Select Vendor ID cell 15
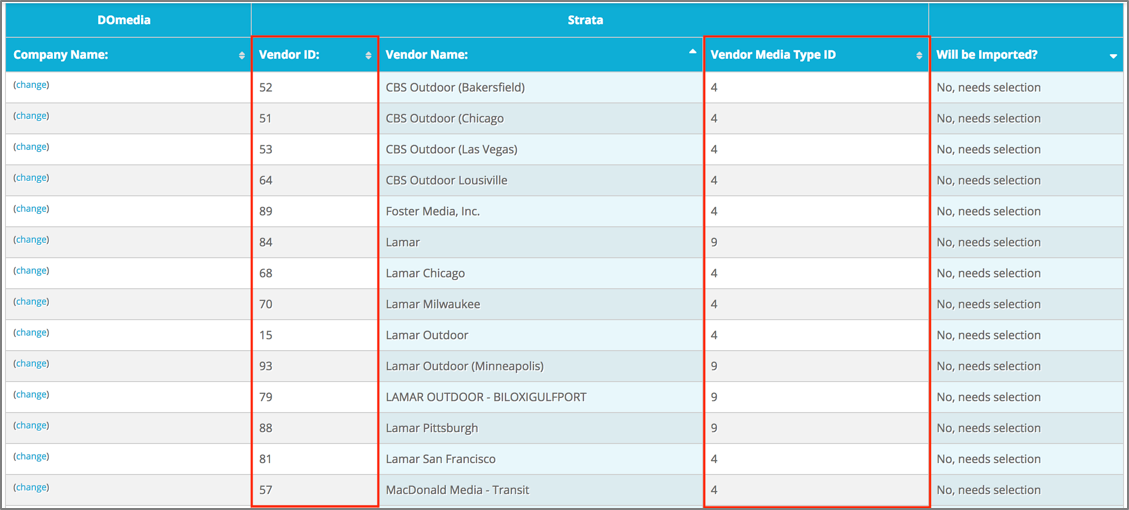1129x510 pixels. [x=315, y=336]
